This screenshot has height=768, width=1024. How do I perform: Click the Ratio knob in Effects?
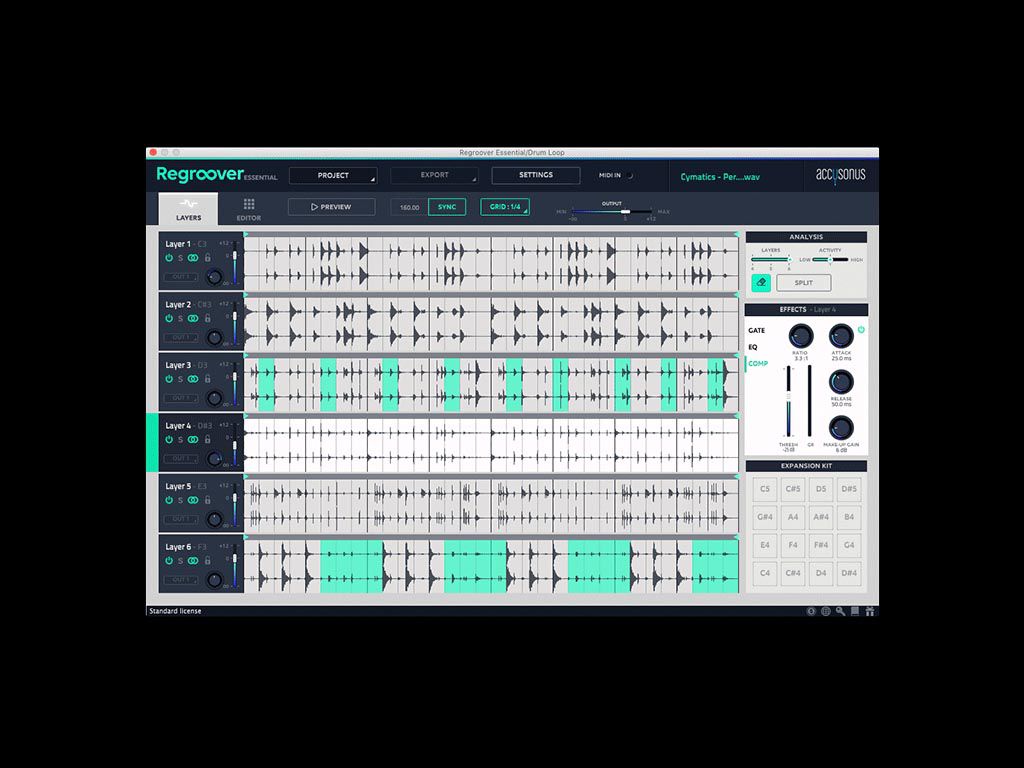[800, 335]
